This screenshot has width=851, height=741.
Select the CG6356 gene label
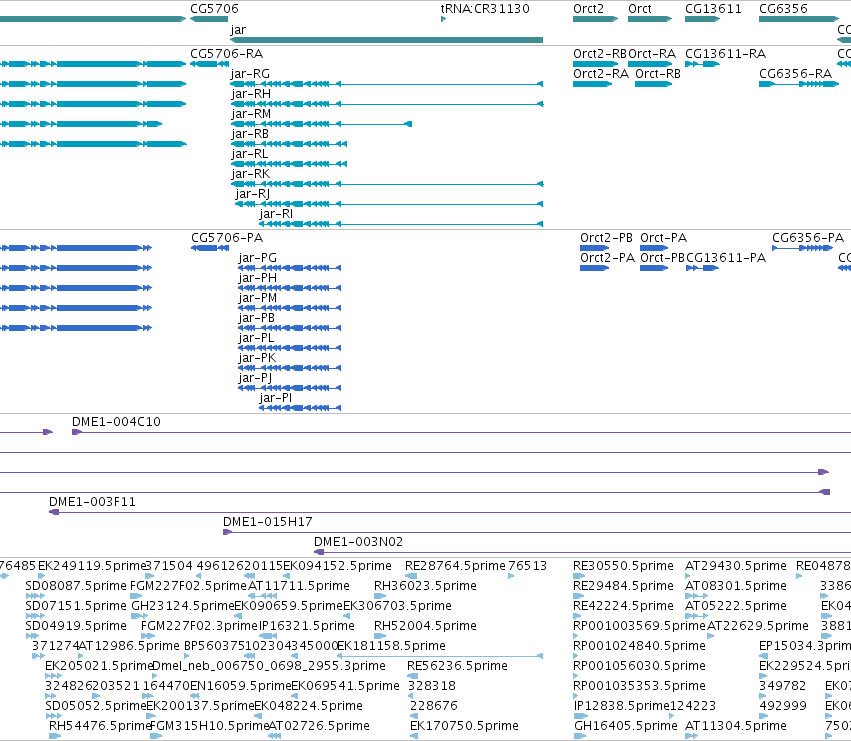tap(783, 9)
